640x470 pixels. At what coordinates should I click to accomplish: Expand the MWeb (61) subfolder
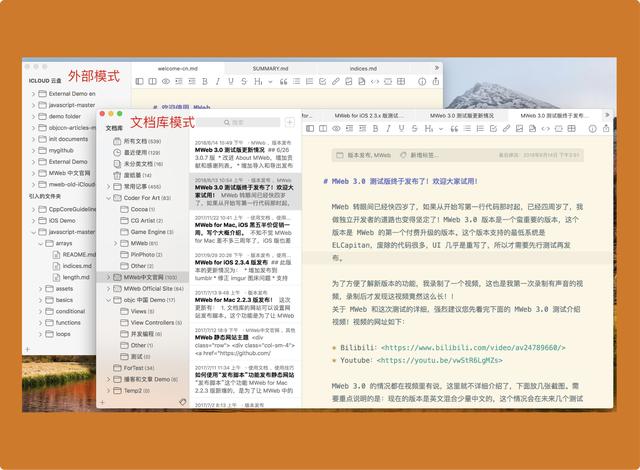tap(116, 243)
